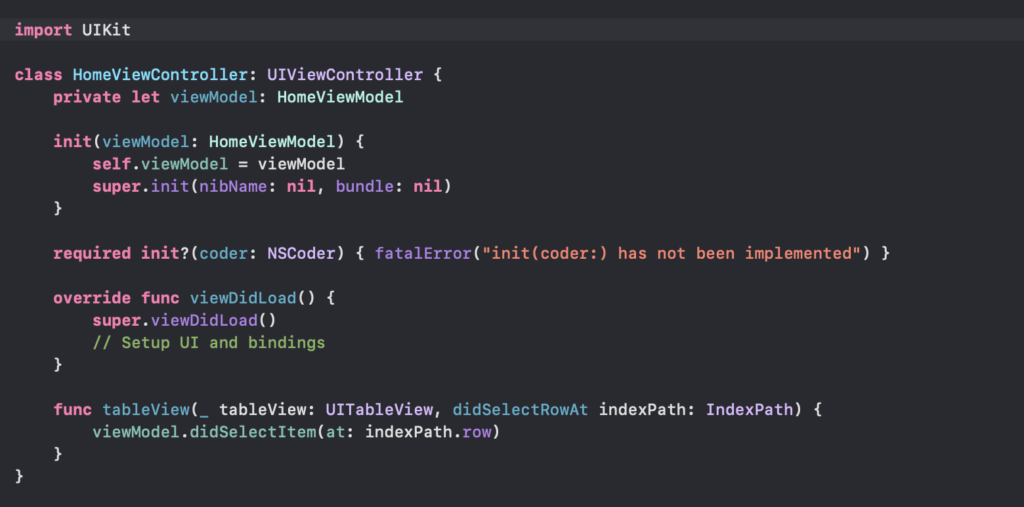Click the 'override' keyword
Image resolution: width=1024 pixels, height=507 pixels.
92,298
